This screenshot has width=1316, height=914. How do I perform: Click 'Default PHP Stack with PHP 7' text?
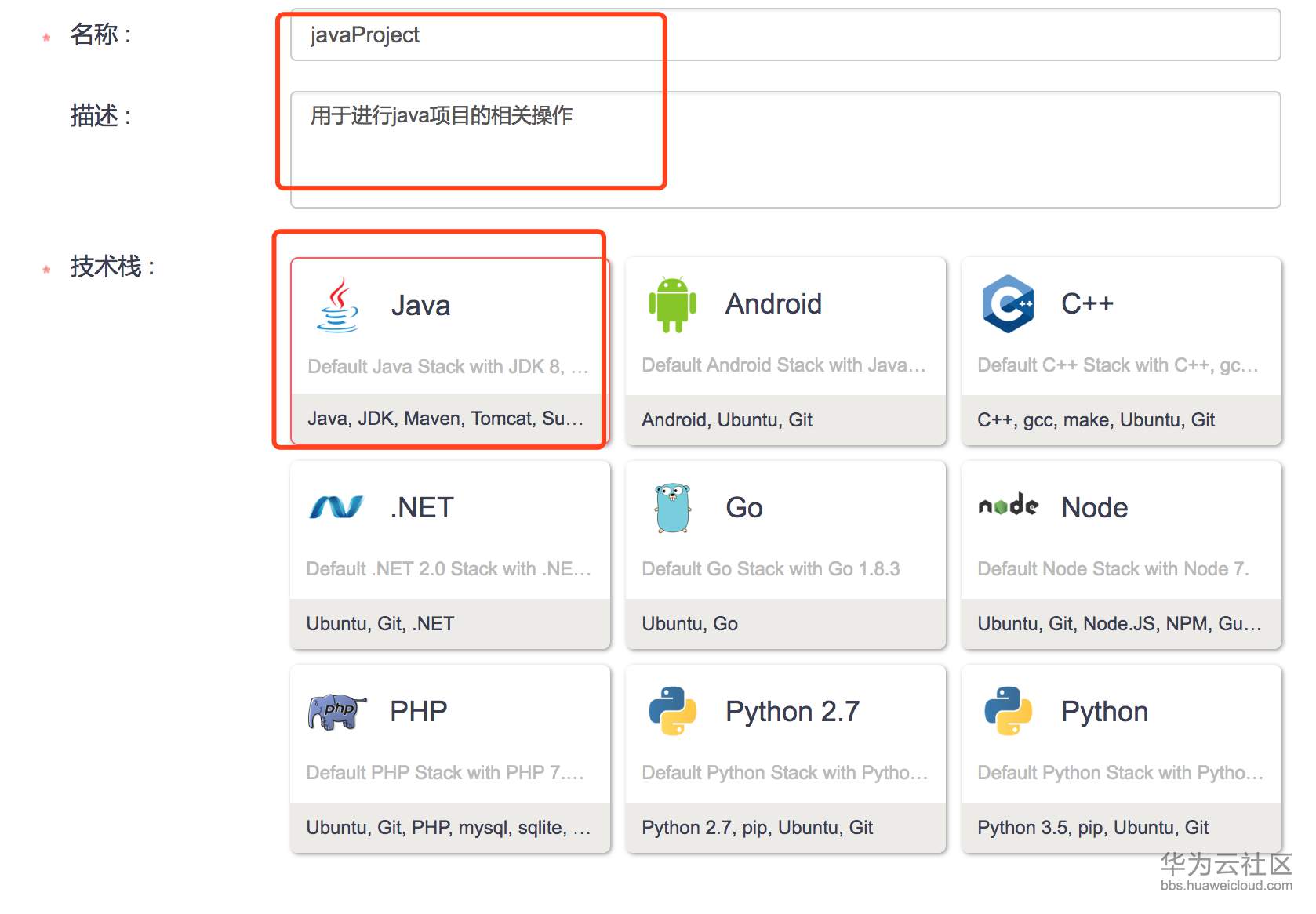445,773
